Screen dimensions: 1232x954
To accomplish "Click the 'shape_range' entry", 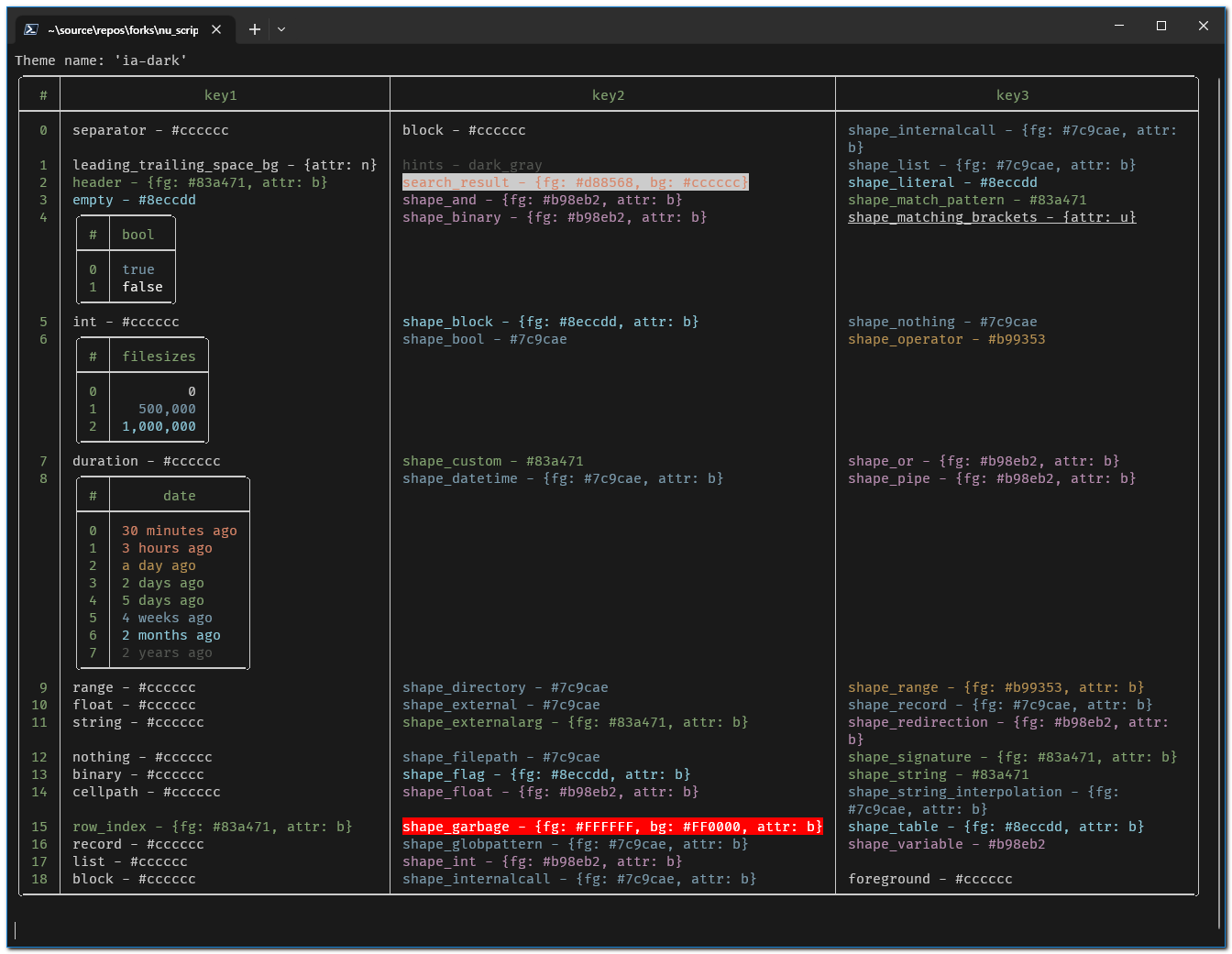I will click(x=996, y=687).
